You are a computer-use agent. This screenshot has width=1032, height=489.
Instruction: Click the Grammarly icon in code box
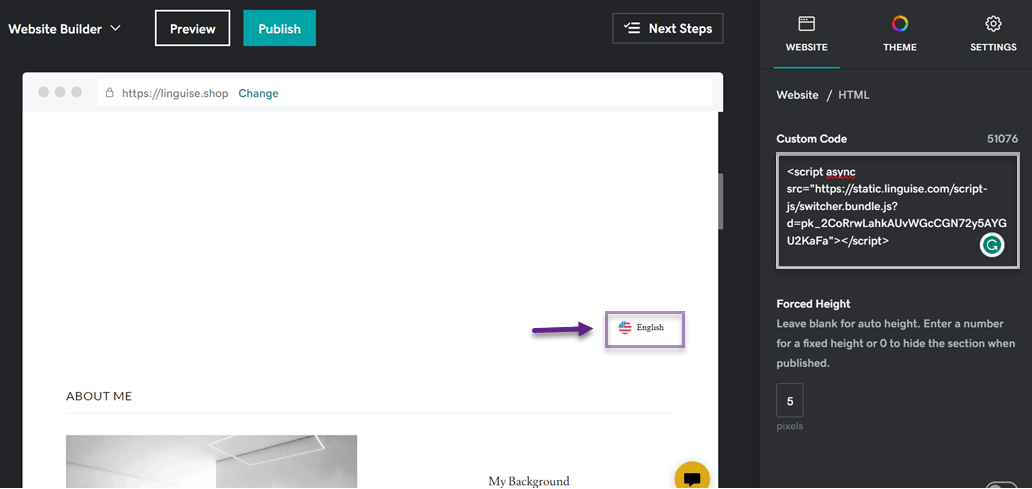point(991,245)
